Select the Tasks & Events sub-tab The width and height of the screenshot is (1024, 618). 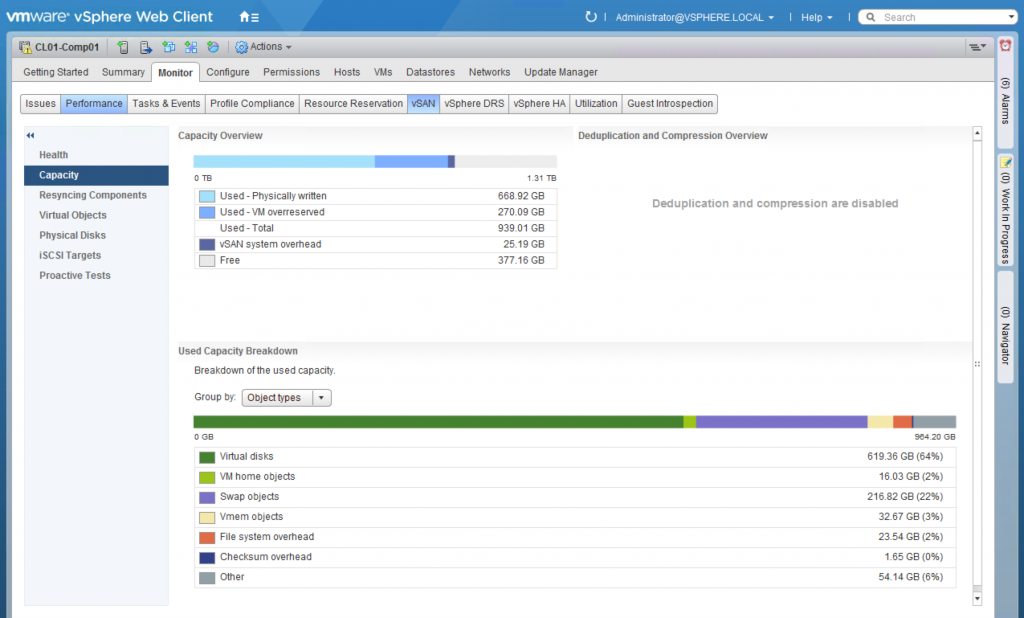[166, 104]
